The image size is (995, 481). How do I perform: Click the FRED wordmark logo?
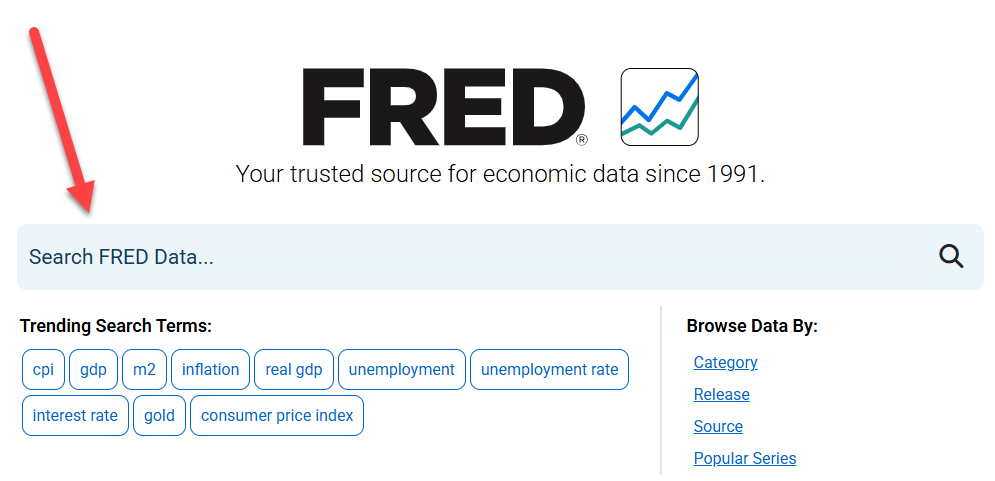445,107
